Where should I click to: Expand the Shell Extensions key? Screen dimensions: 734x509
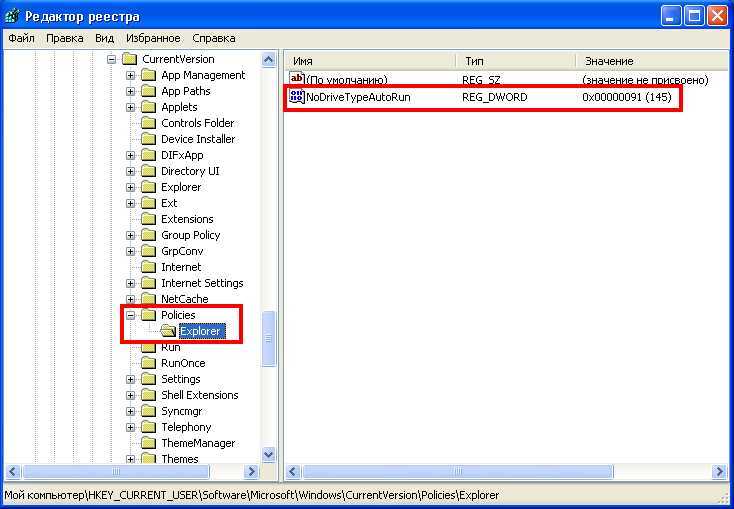coord(131,395)
